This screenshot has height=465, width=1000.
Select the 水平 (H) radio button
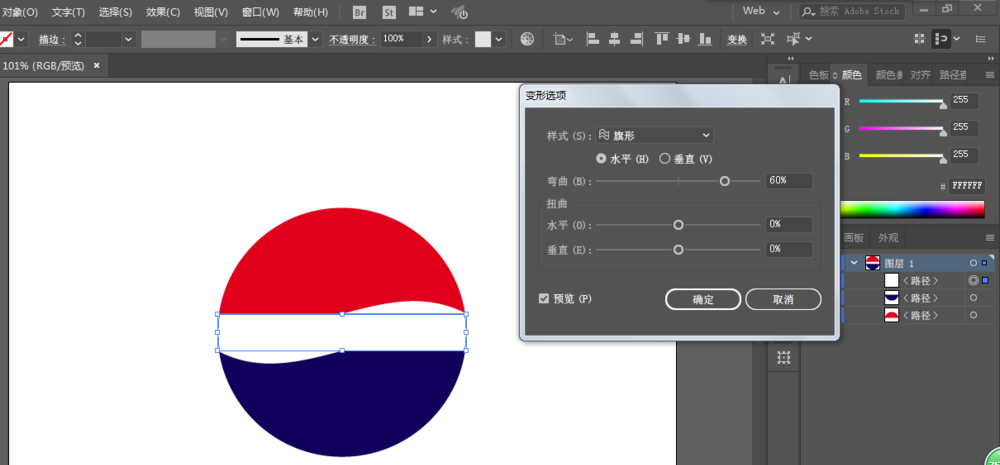click(x=601, y=159)
